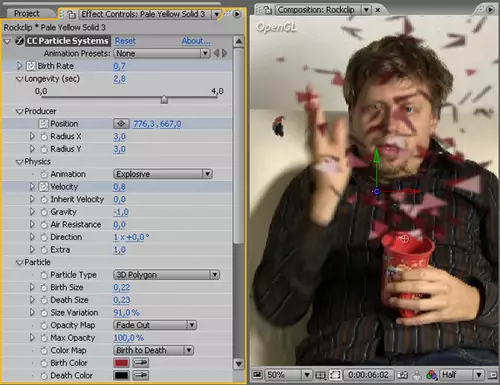
Task: Click the Position crosshair point picker
Action: coord(121,124)
